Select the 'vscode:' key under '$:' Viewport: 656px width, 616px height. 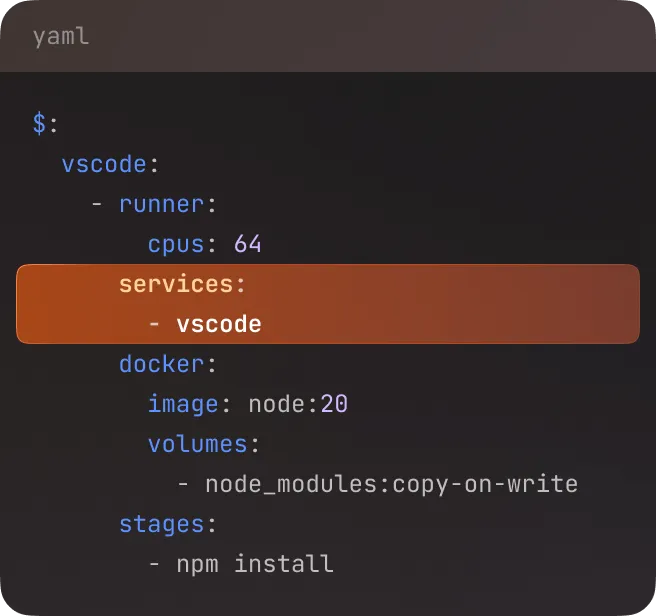tap(111, 164)
